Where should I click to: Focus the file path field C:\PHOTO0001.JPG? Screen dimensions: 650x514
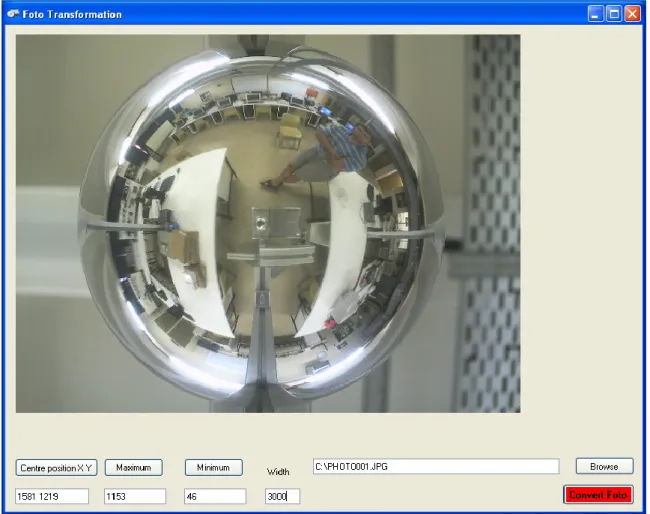tap(436, 466)
